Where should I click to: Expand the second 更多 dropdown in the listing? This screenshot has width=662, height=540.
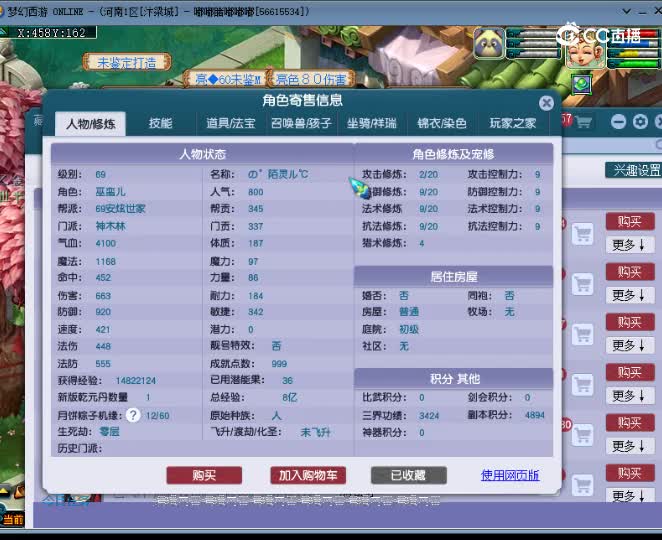click(630, 295)
